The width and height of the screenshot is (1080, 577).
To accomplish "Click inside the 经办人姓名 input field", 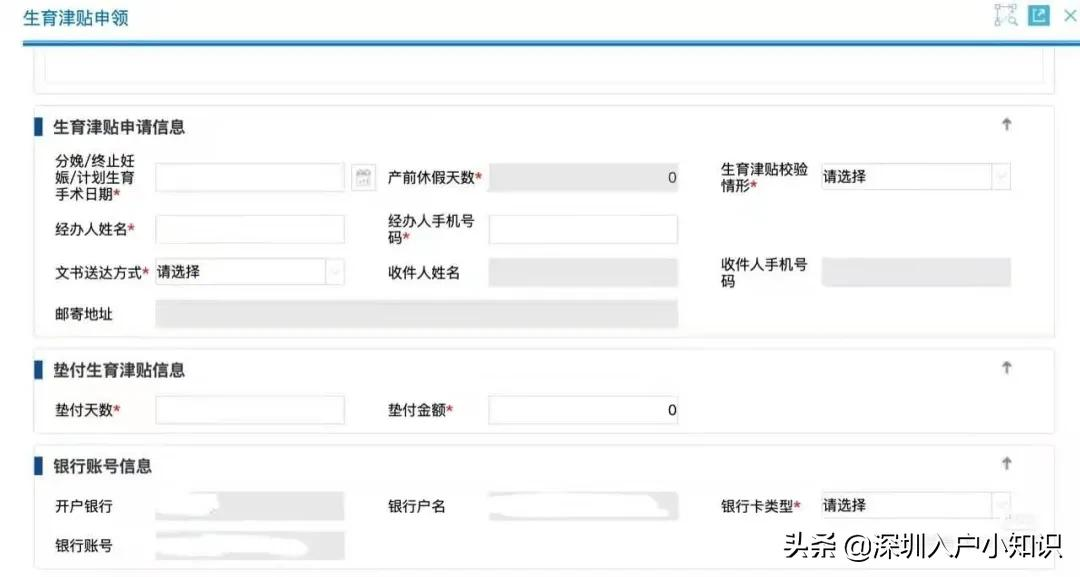I will (250, 228).
